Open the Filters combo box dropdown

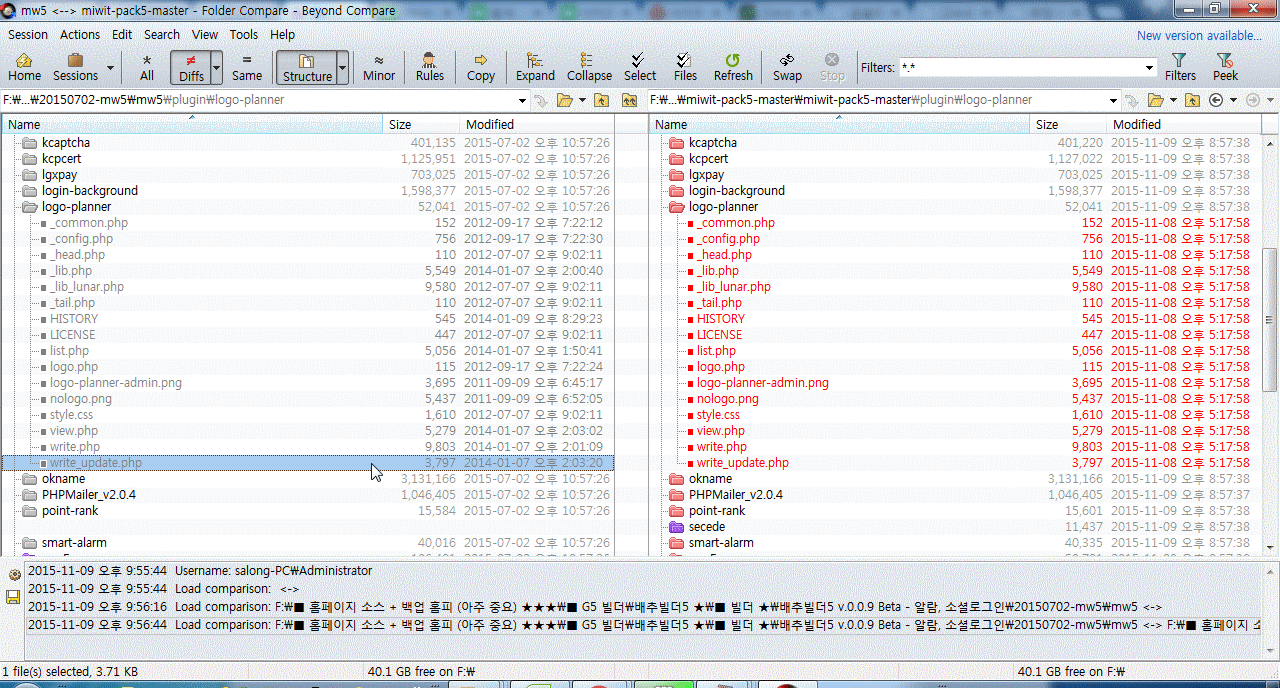[1150, 68]
